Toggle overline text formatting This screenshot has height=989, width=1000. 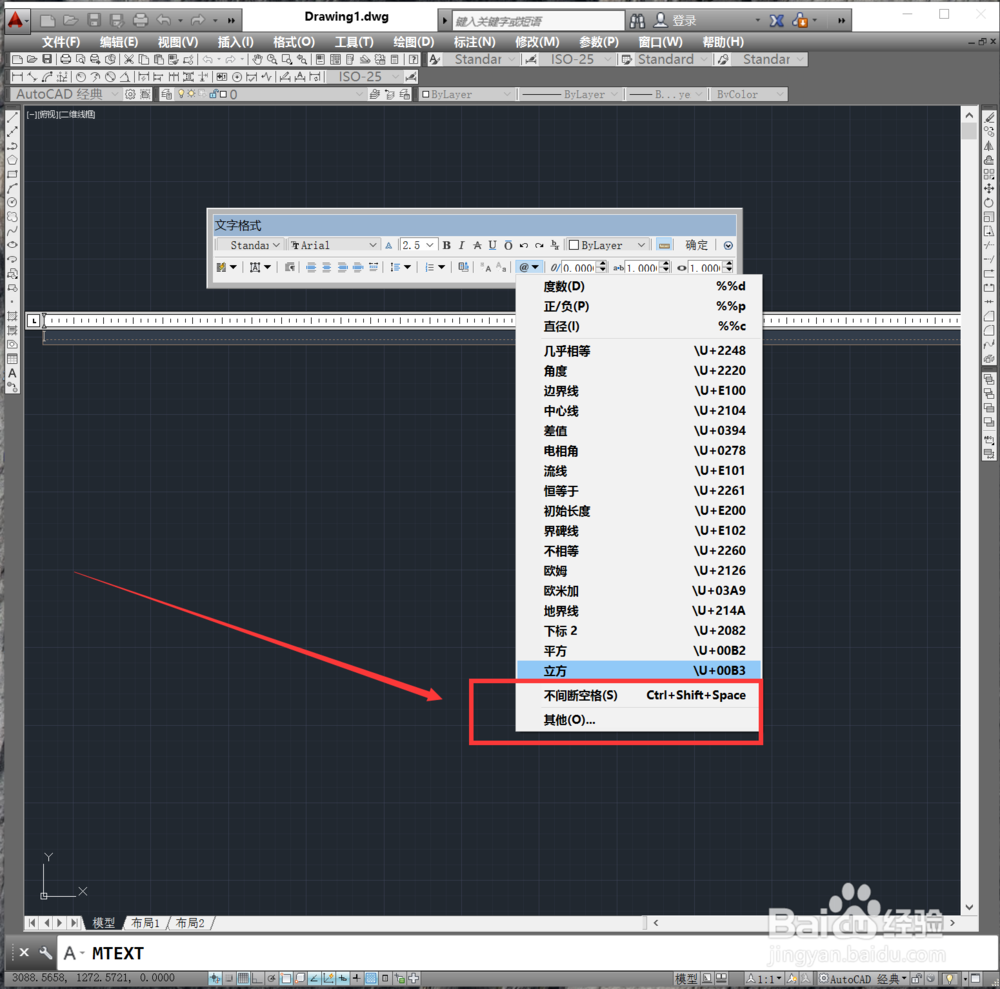(508, 245)
